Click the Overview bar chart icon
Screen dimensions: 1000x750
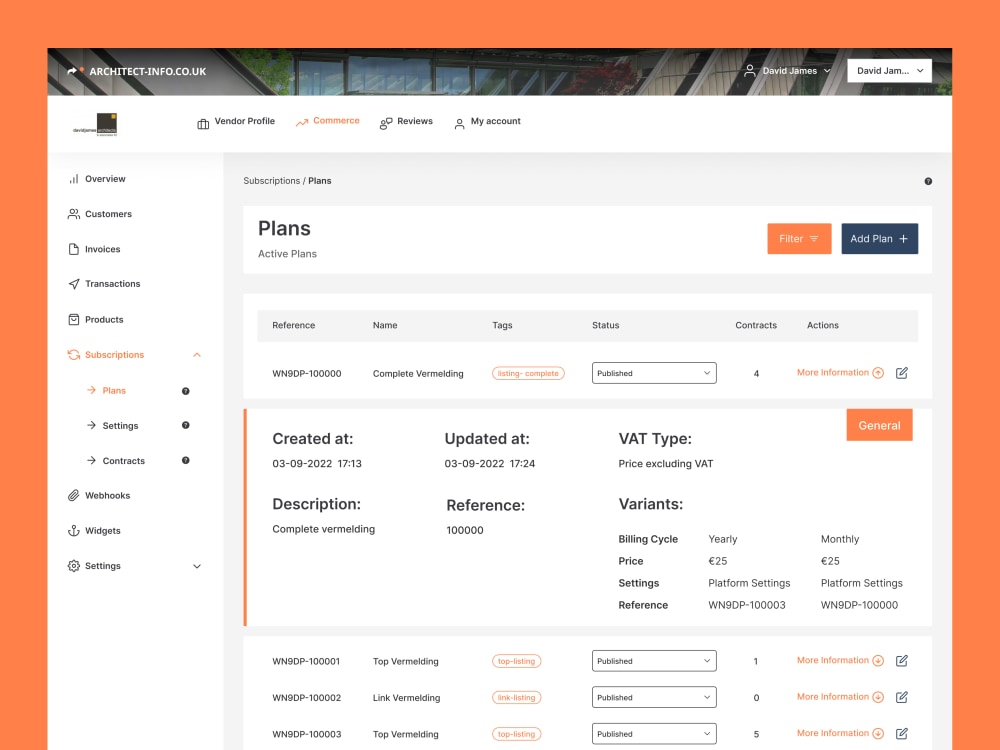[x=74, y=179]
